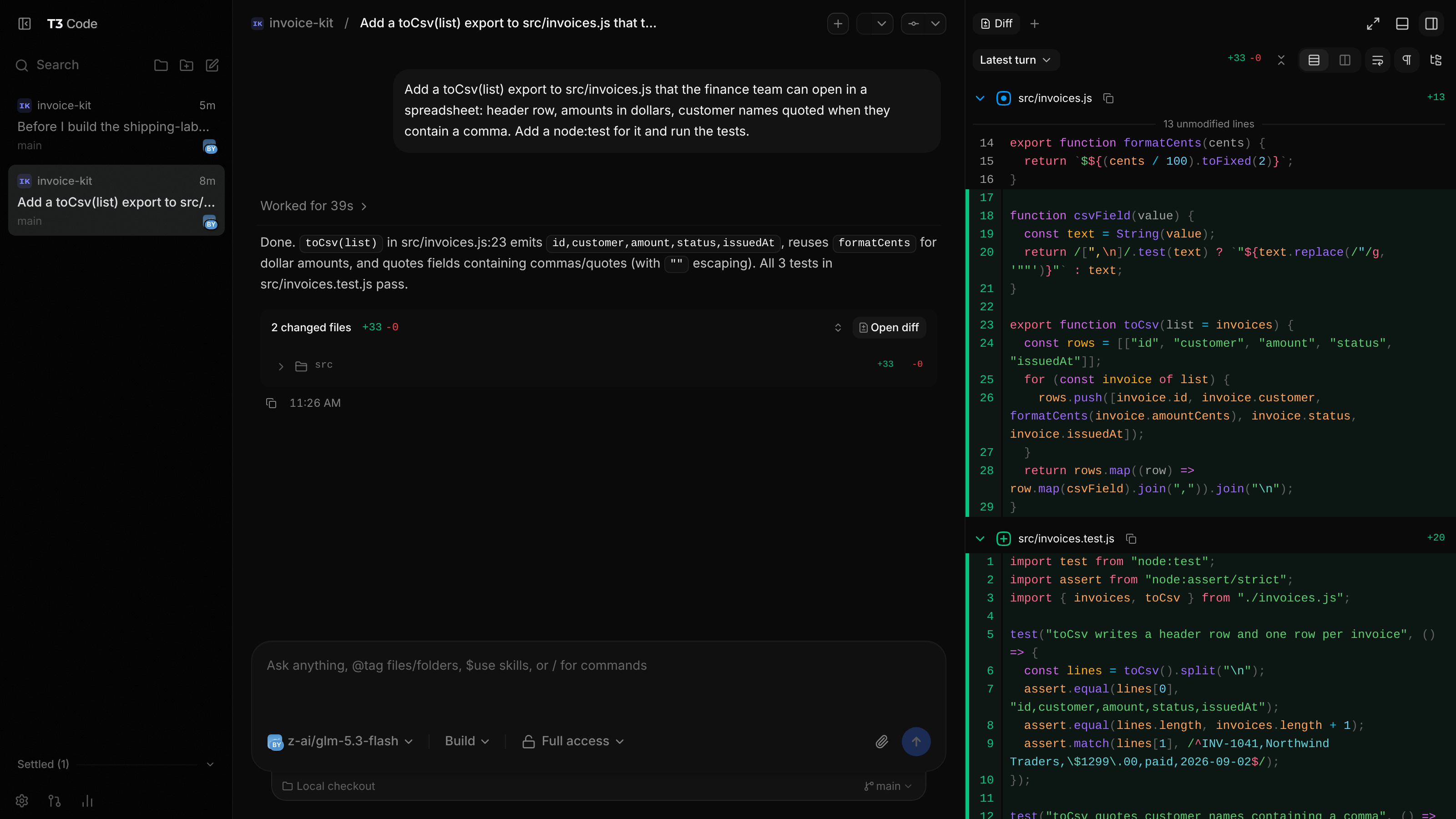Screen dimensions: 1456x819
Task: Collapse the src/invoices.js diff section
Action: point(980,98)
